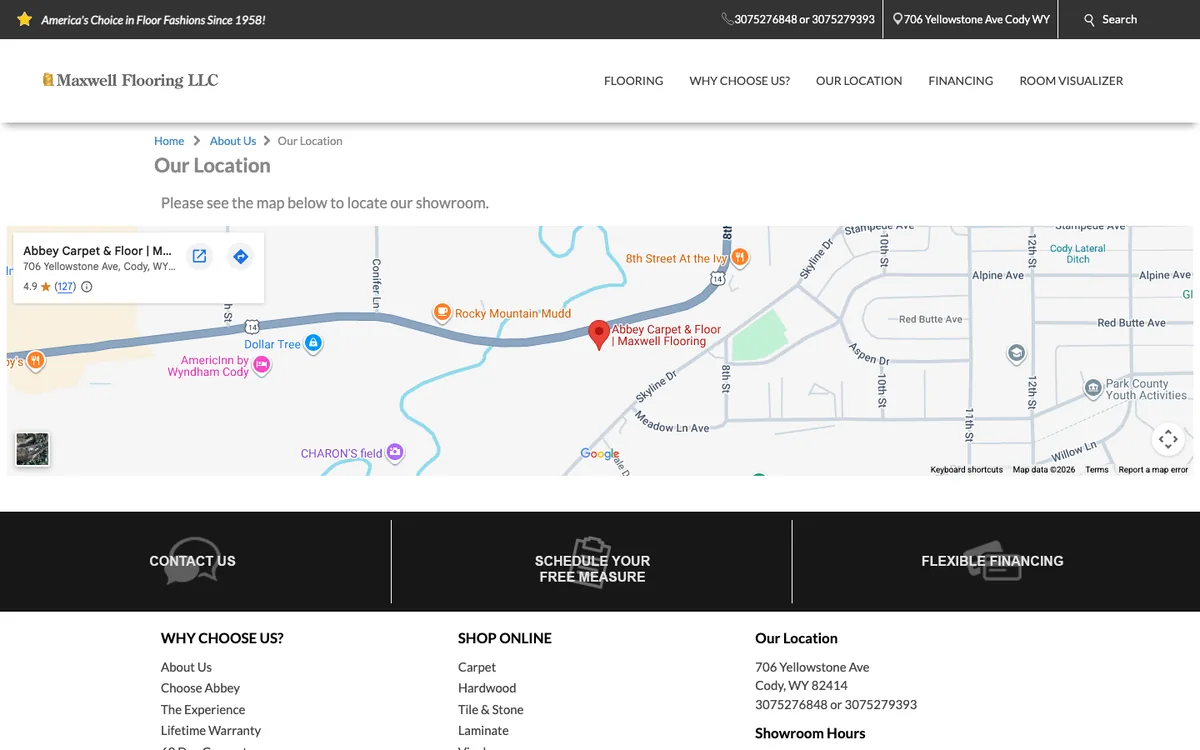1200x750 pixels.
Task: Click the Abbey Carpet & Floor place card title
Action: 97,251
